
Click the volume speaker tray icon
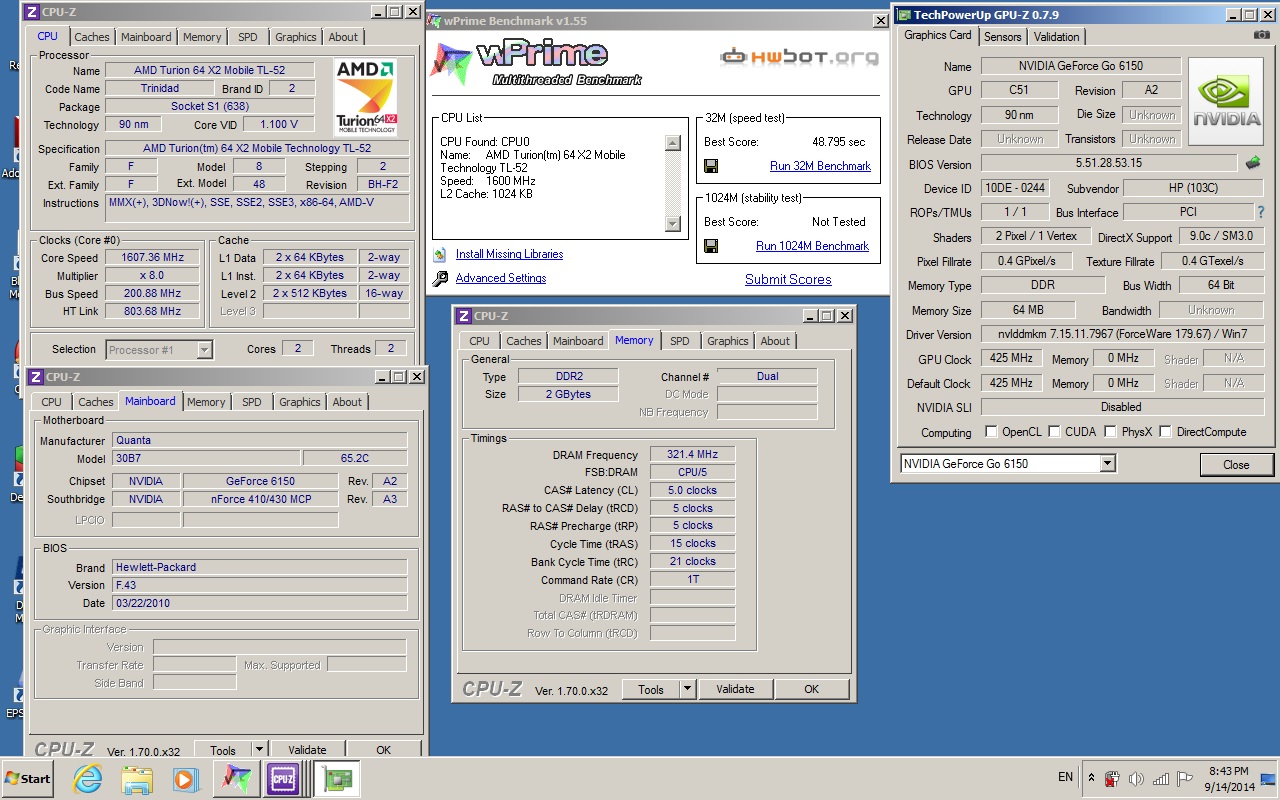1136,779
